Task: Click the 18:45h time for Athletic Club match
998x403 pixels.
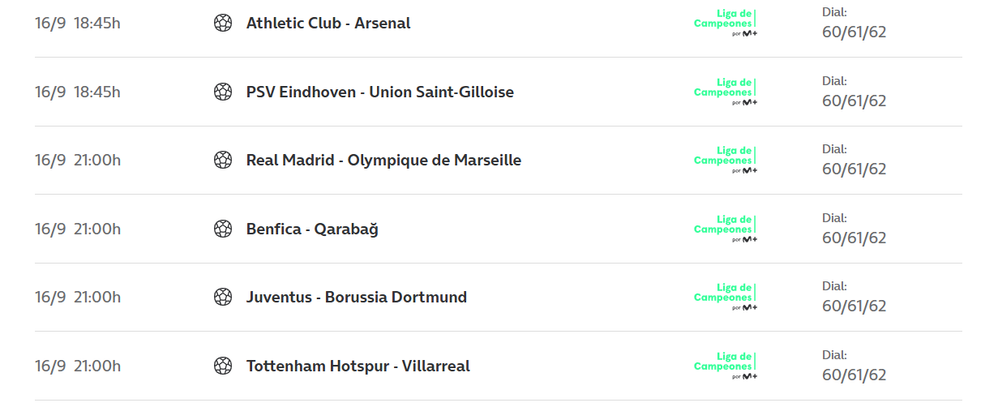Action: coord(97,23)
